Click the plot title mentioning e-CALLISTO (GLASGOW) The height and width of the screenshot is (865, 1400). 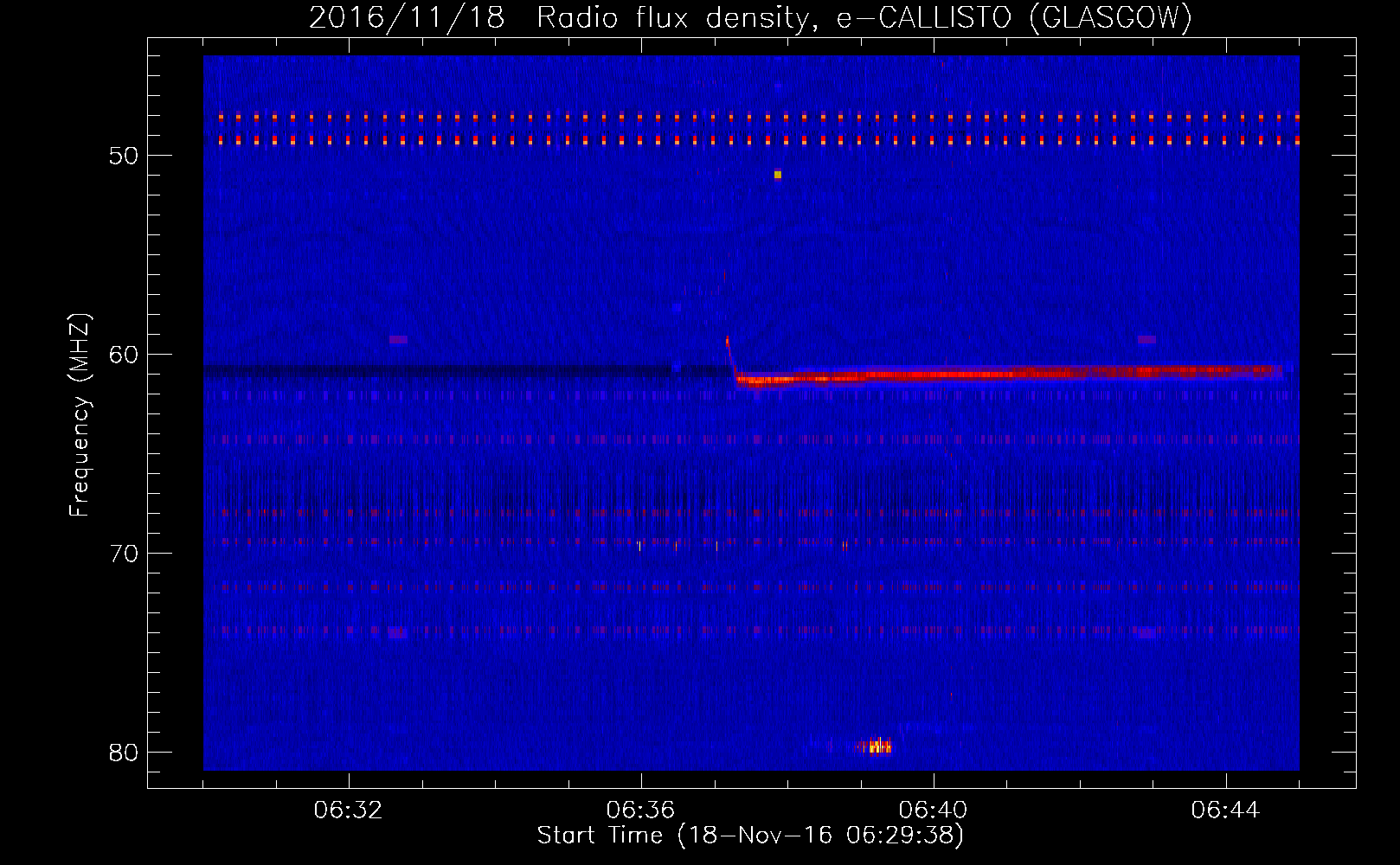[x=750, y=17]
